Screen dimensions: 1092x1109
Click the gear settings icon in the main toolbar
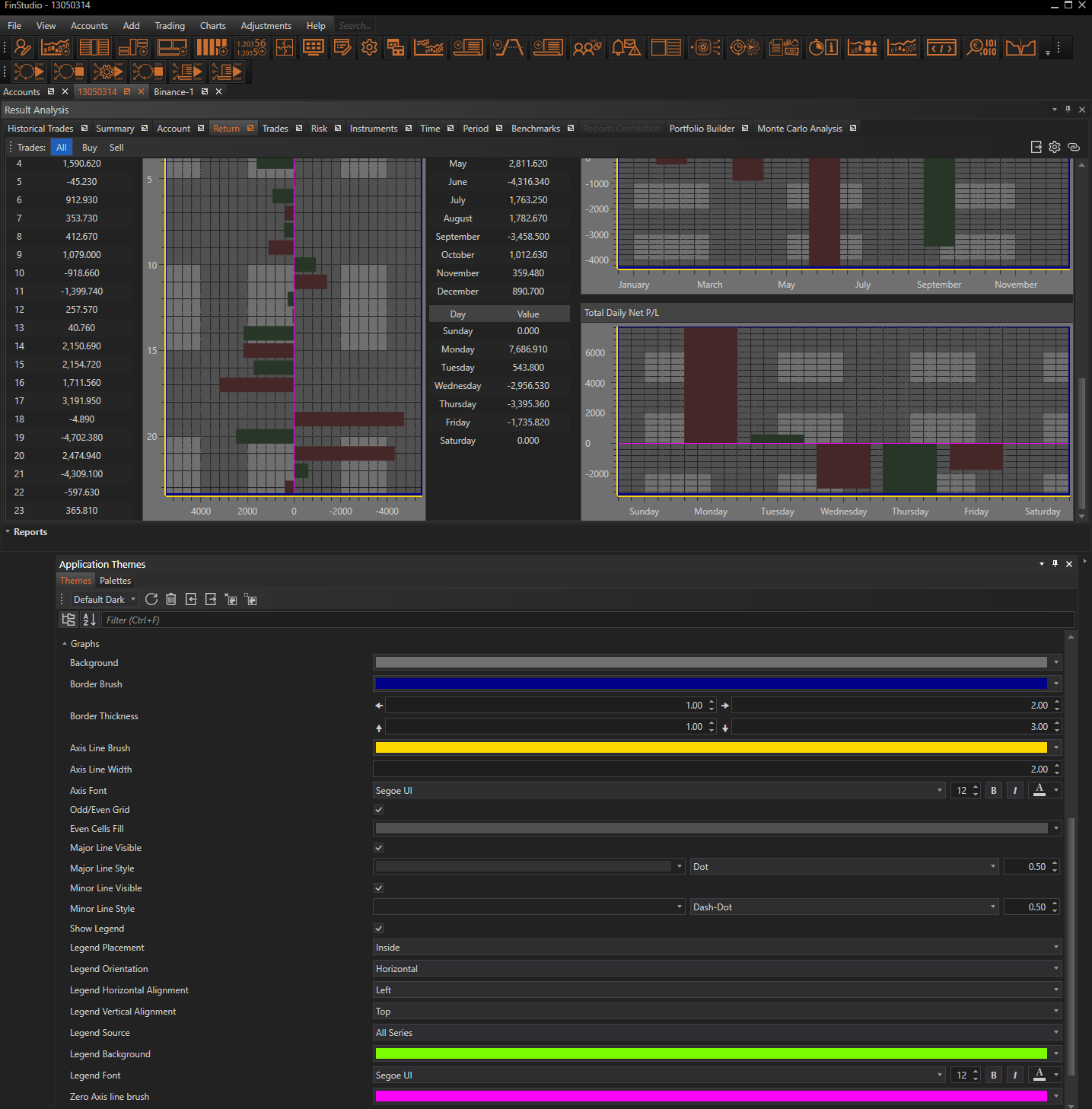coord(369,48)
